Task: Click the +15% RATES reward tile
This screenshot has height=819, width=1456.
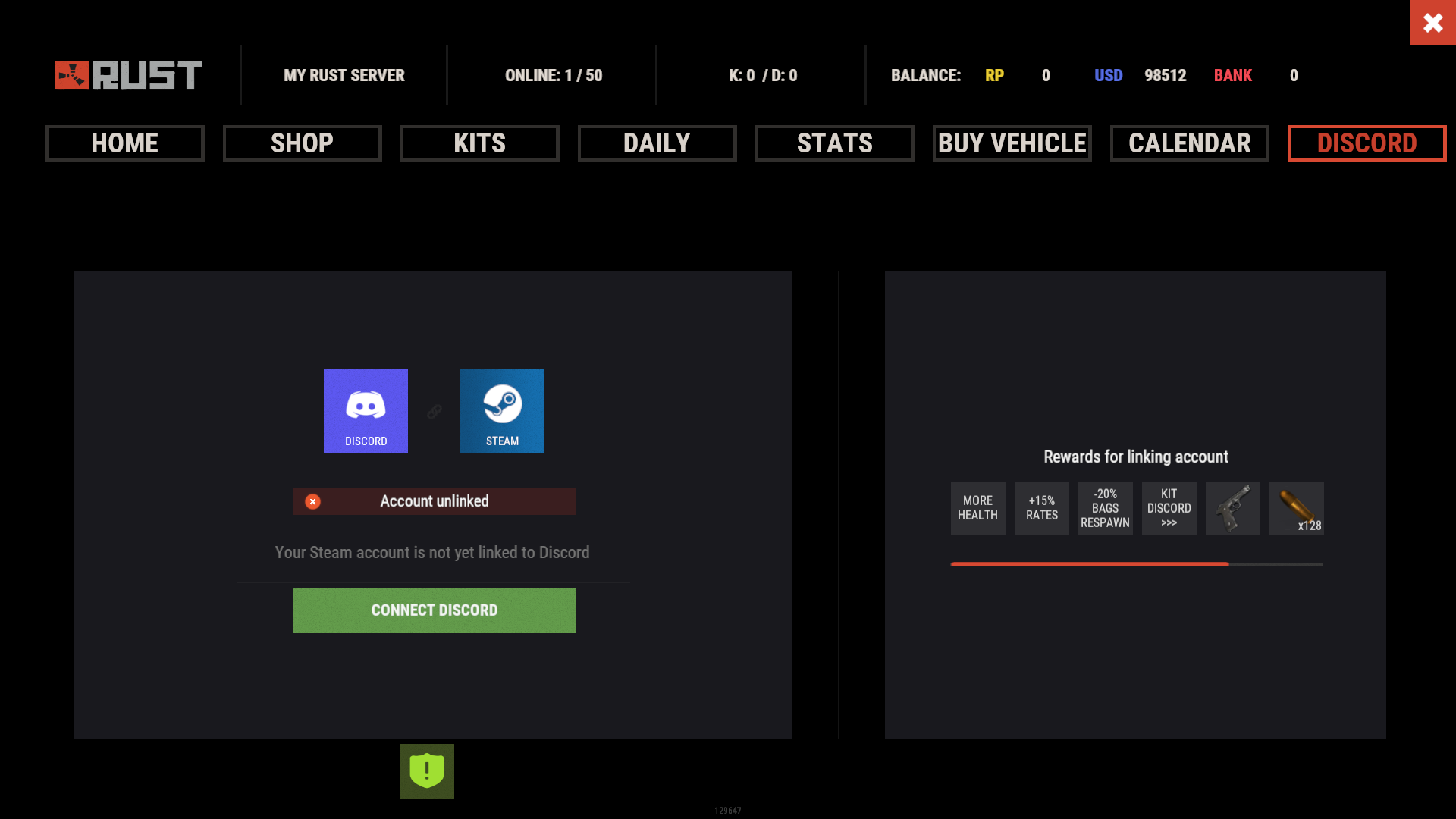Action: [x=1041, y=508]
